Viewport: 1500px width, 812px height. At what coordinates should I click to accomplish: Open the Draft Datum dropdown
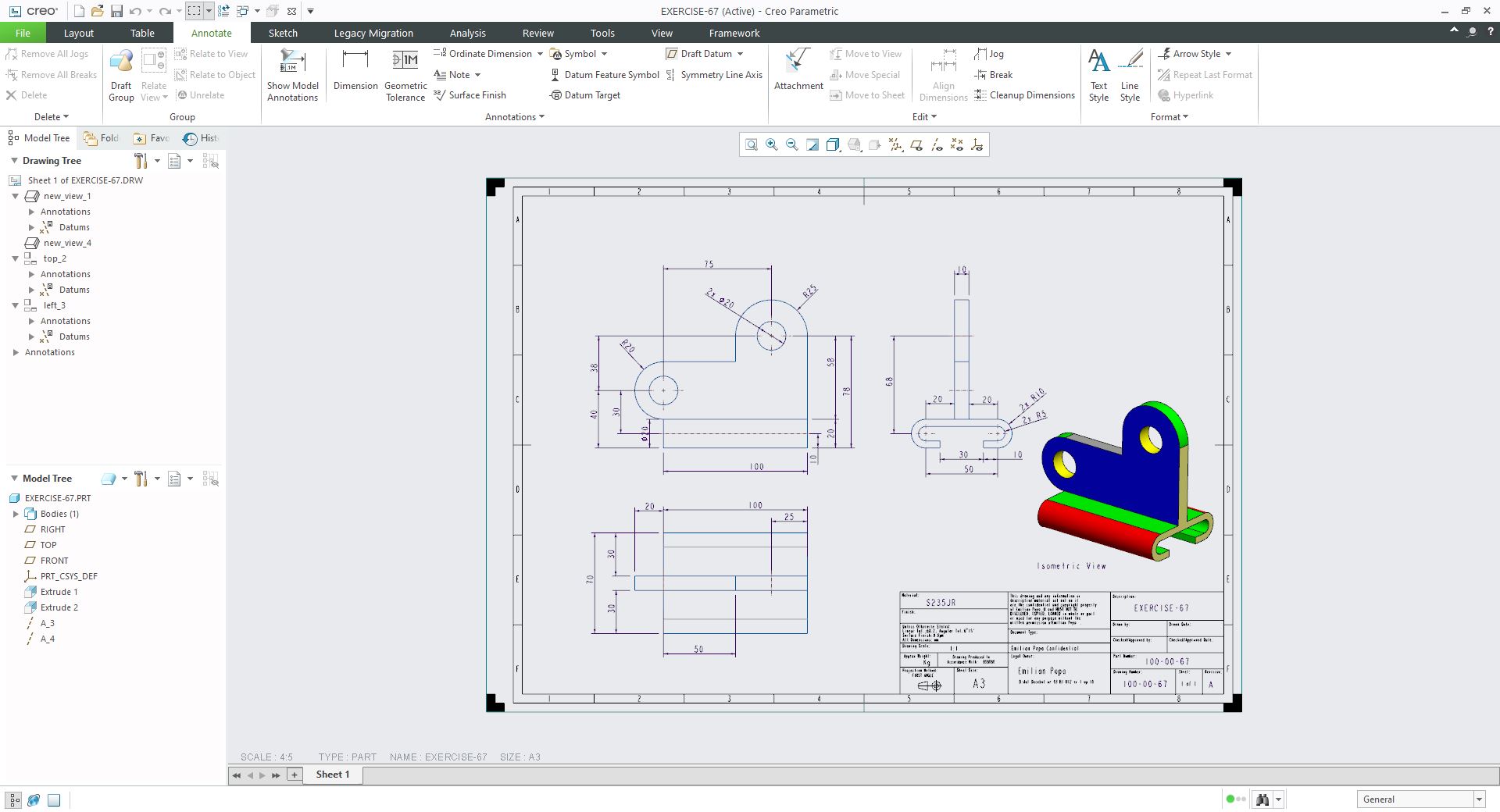[740, 54]
